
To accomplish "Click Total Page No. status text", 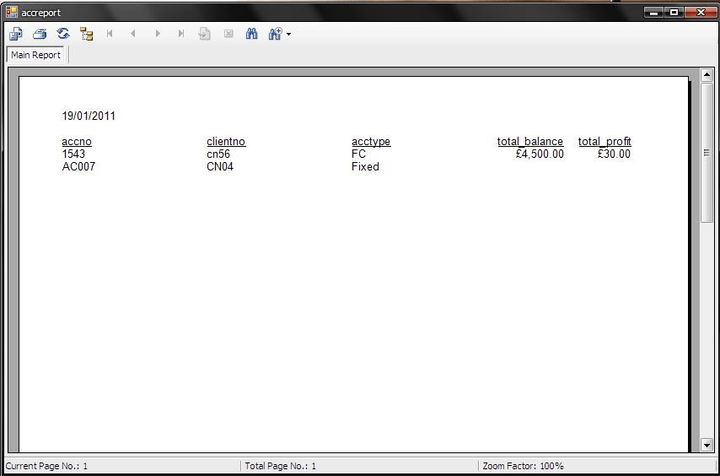I will coord(280,466).
